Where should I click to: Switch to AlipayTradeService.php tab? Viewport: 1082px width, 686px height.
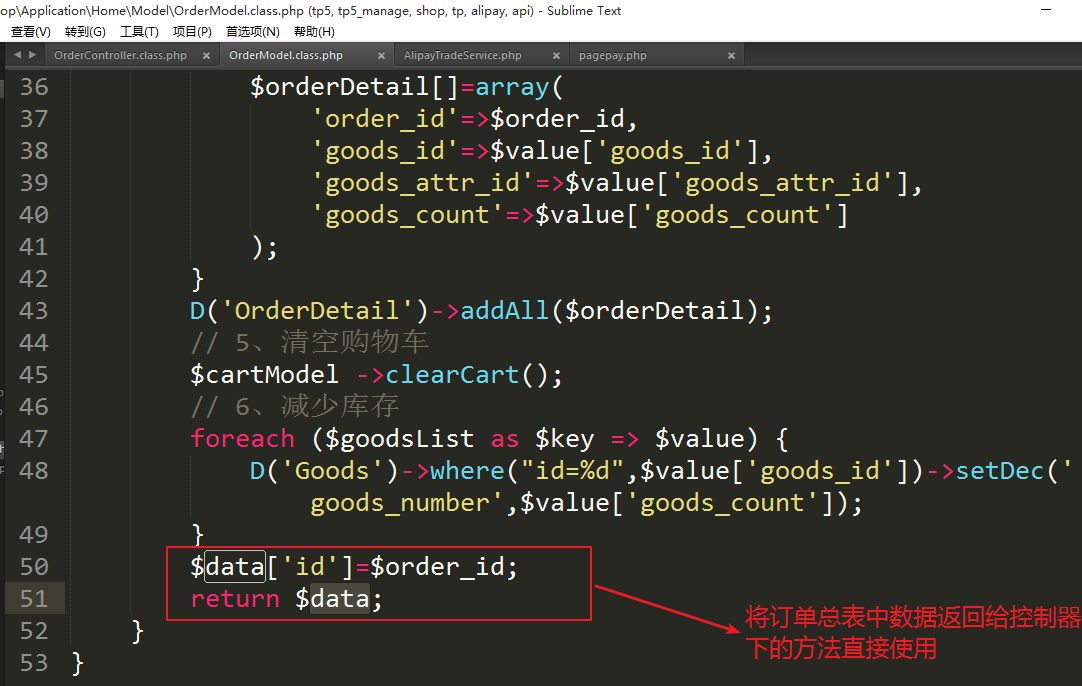463,56
